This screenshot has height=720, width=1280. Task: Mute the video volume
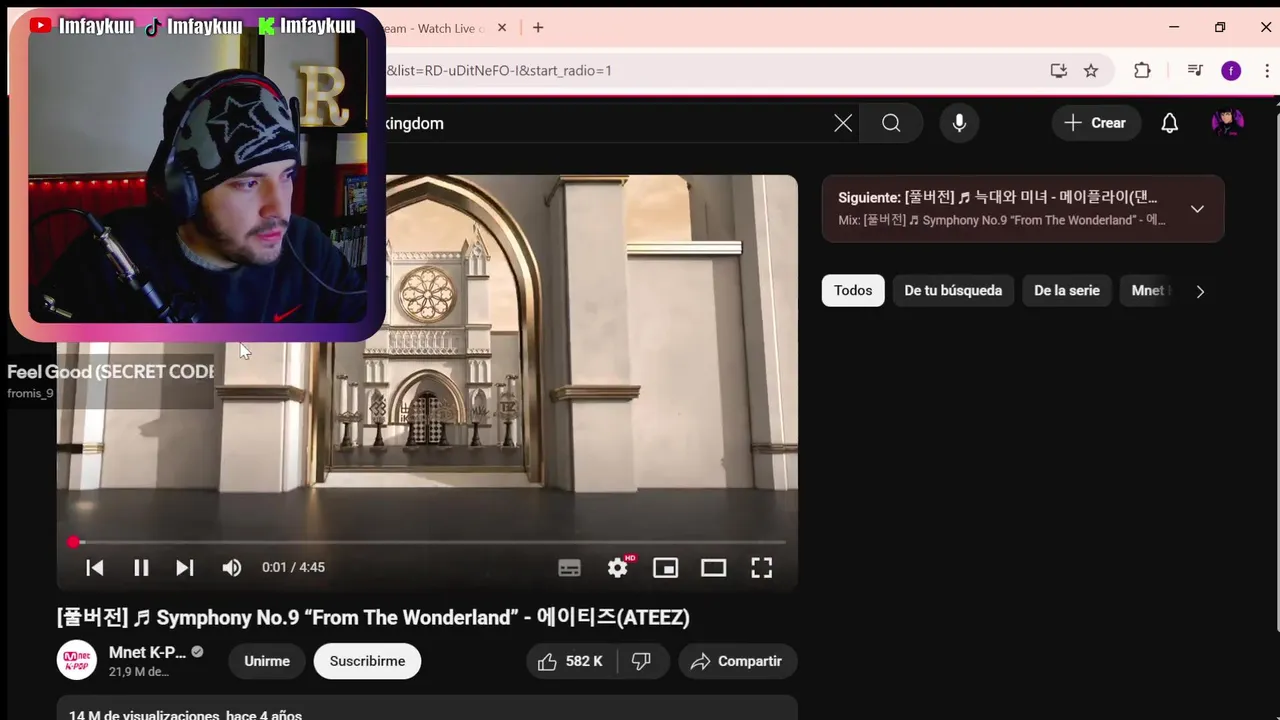pos(232,568)
